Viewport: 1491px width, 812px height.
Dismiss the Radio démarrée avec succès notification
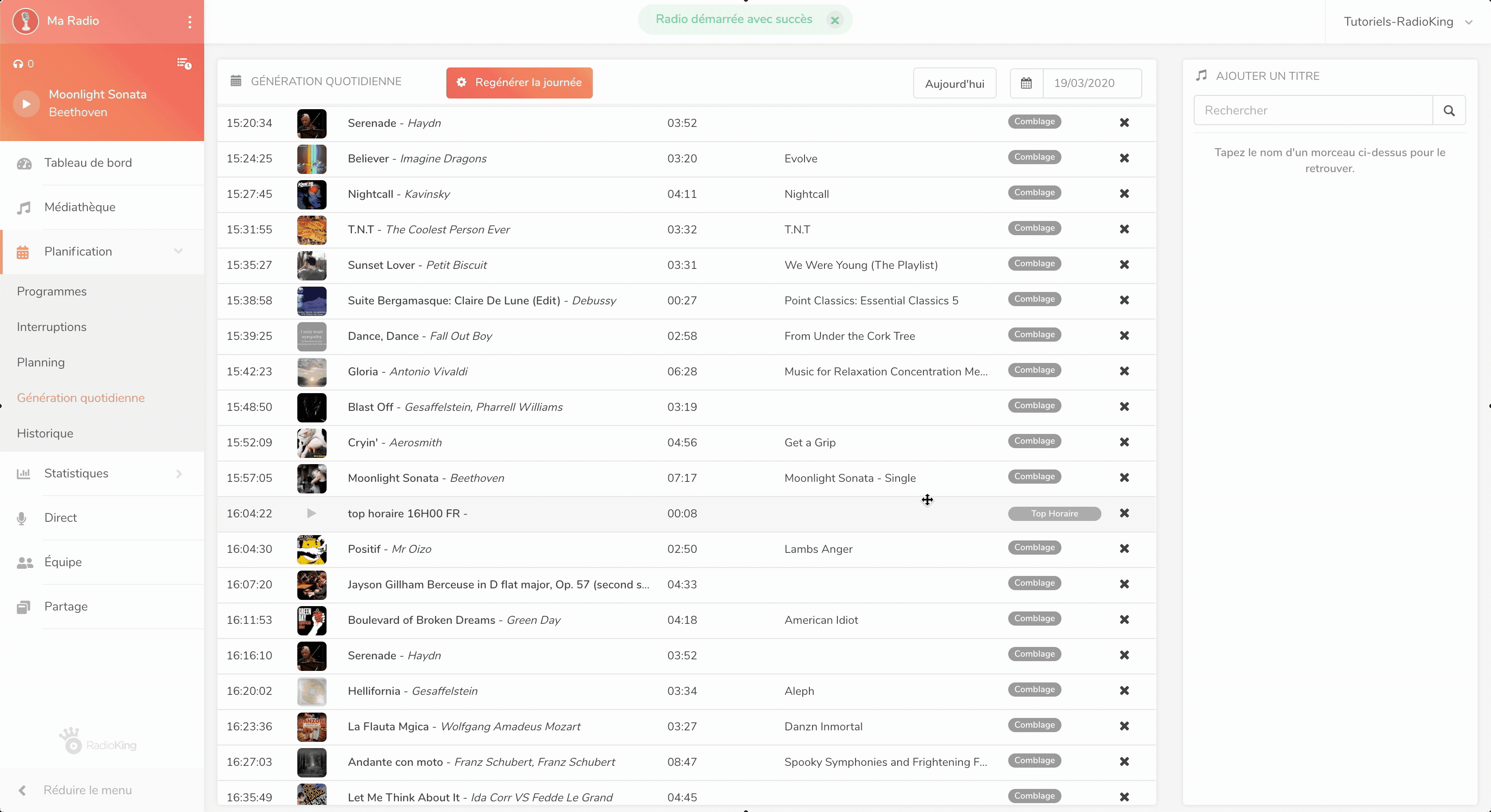pyautogui.click(x=835, y=20)
